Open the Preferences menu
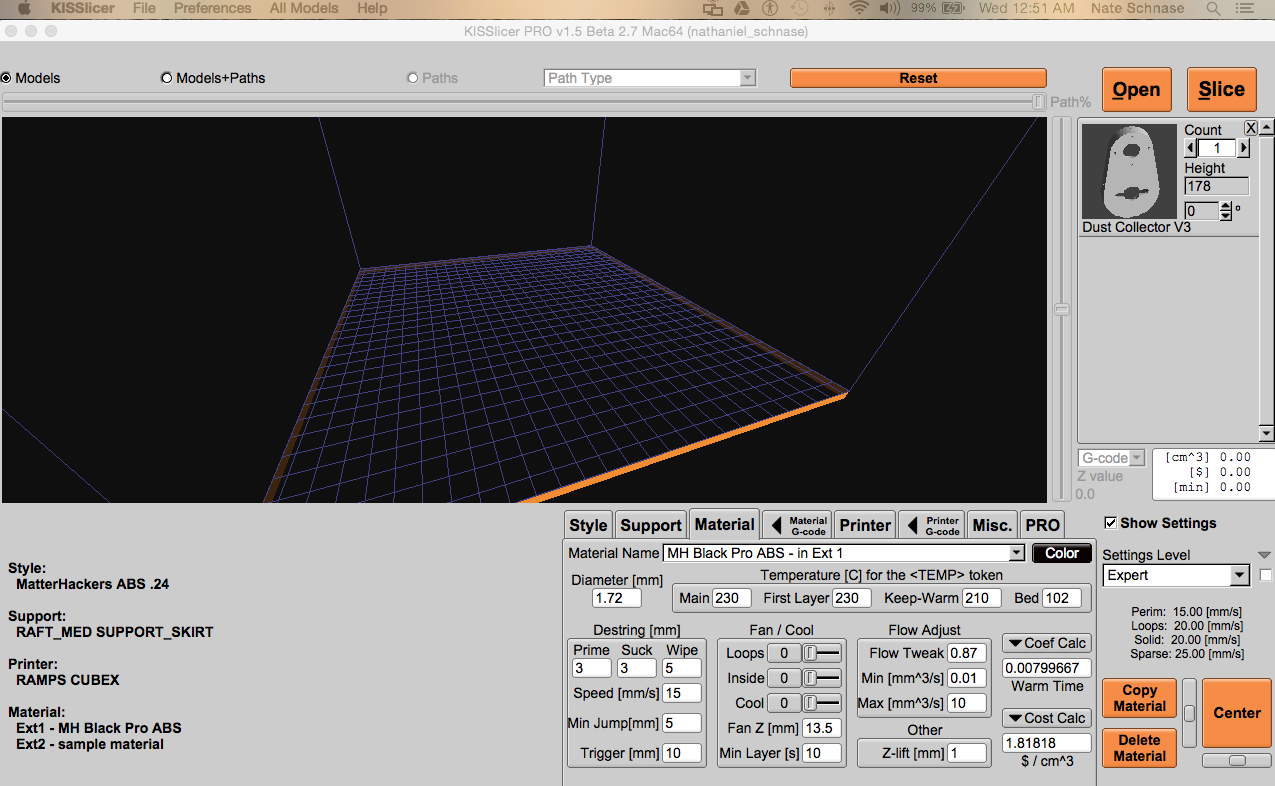Screen dimensions: 1275x786 pos(213,8)
